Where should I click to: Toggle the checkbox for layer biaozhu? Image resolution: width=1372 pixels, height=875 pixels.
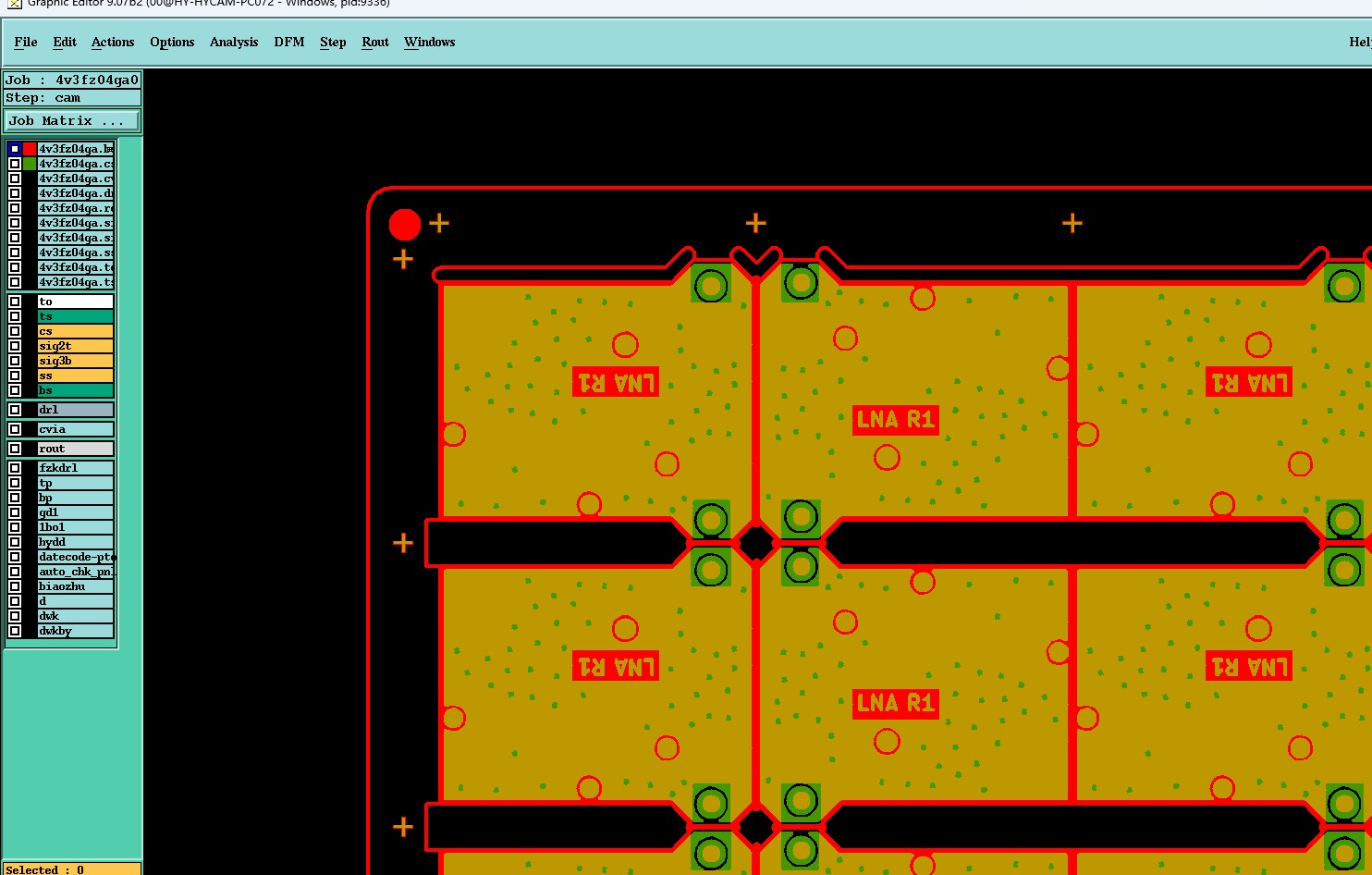(15, 586)
